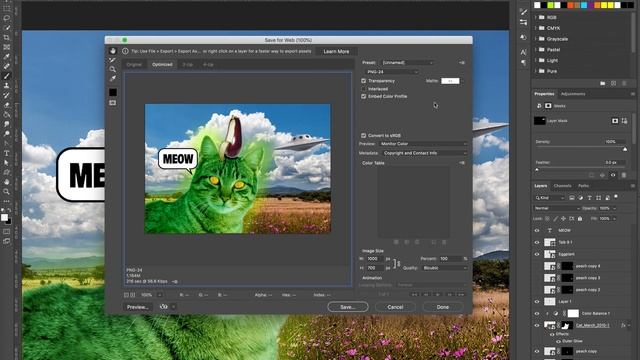Switch to the 4-Up tab
Viewport: 640px width, 360px height.
(x=208, y=64)
